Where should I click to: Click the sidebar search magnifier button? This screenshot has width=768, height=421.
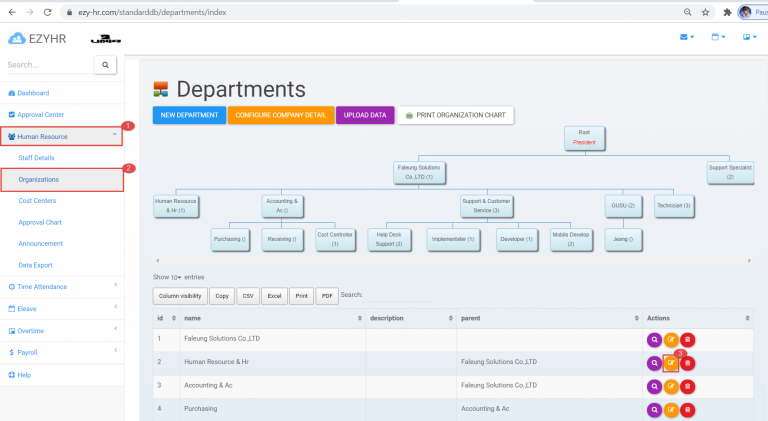pos(105,65)
